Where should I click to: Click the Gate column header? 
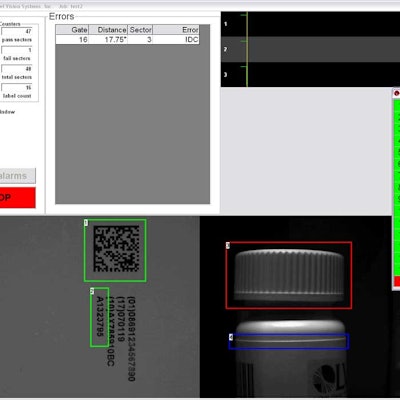[x=72, y=30]
